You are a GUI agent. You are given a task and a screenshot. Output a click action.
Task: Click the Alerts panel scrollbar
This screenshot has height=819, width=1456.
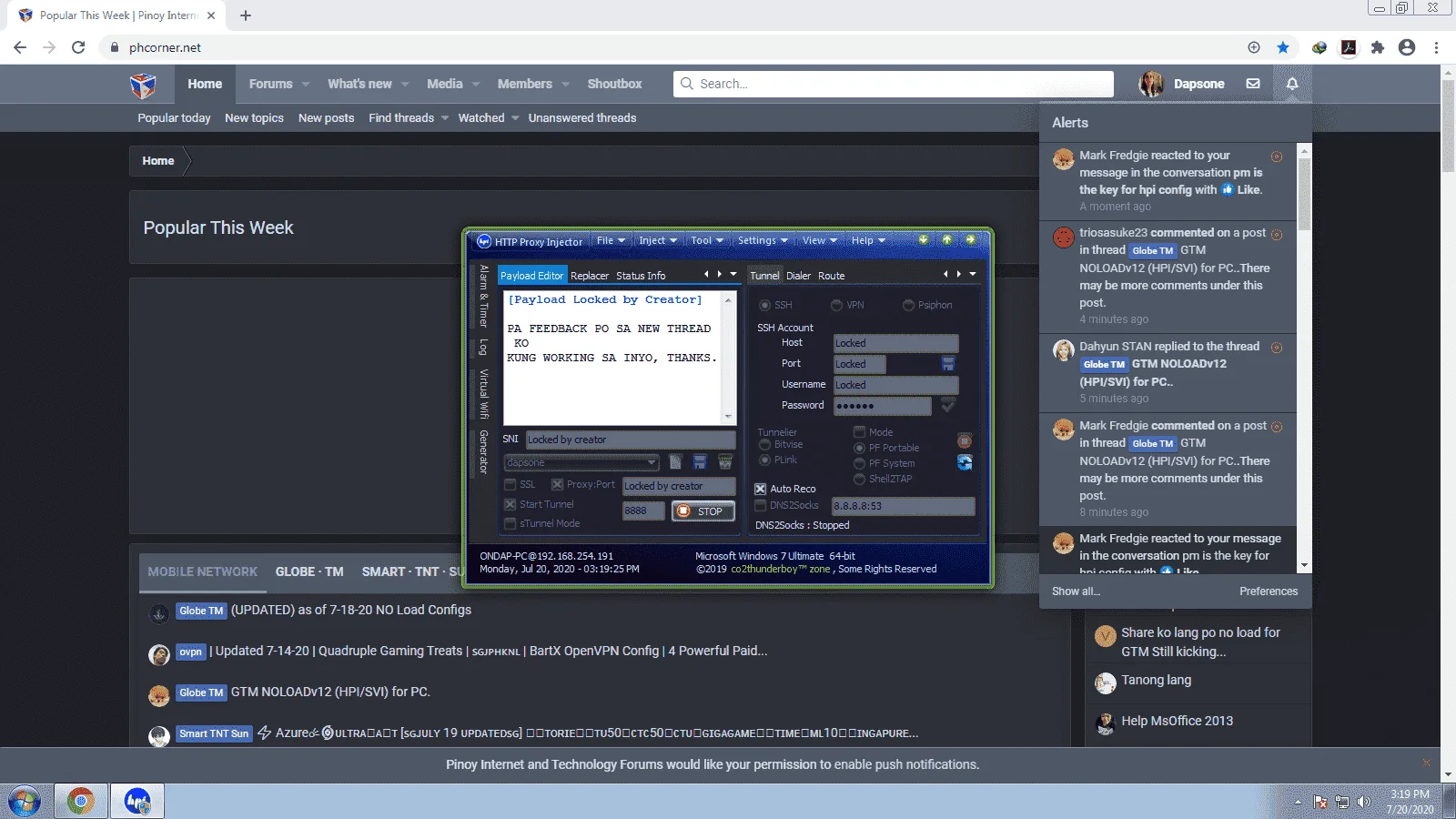[x=1305, y=359]
